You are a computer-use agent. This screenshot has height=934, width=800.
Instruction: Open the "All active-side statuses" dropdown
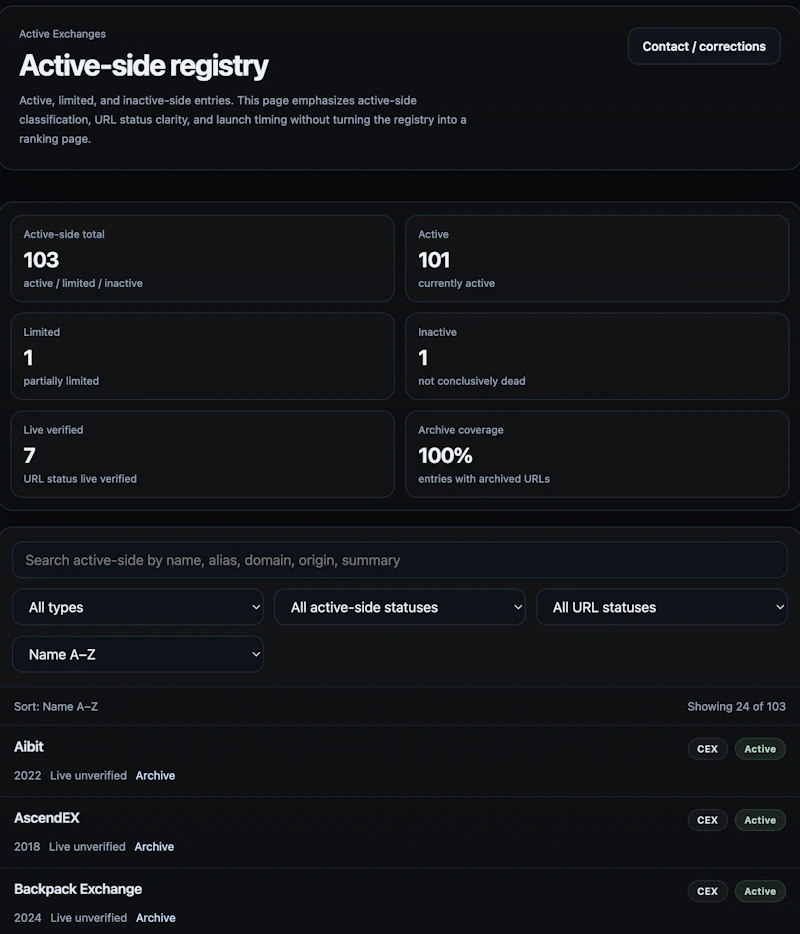(400, 607)
